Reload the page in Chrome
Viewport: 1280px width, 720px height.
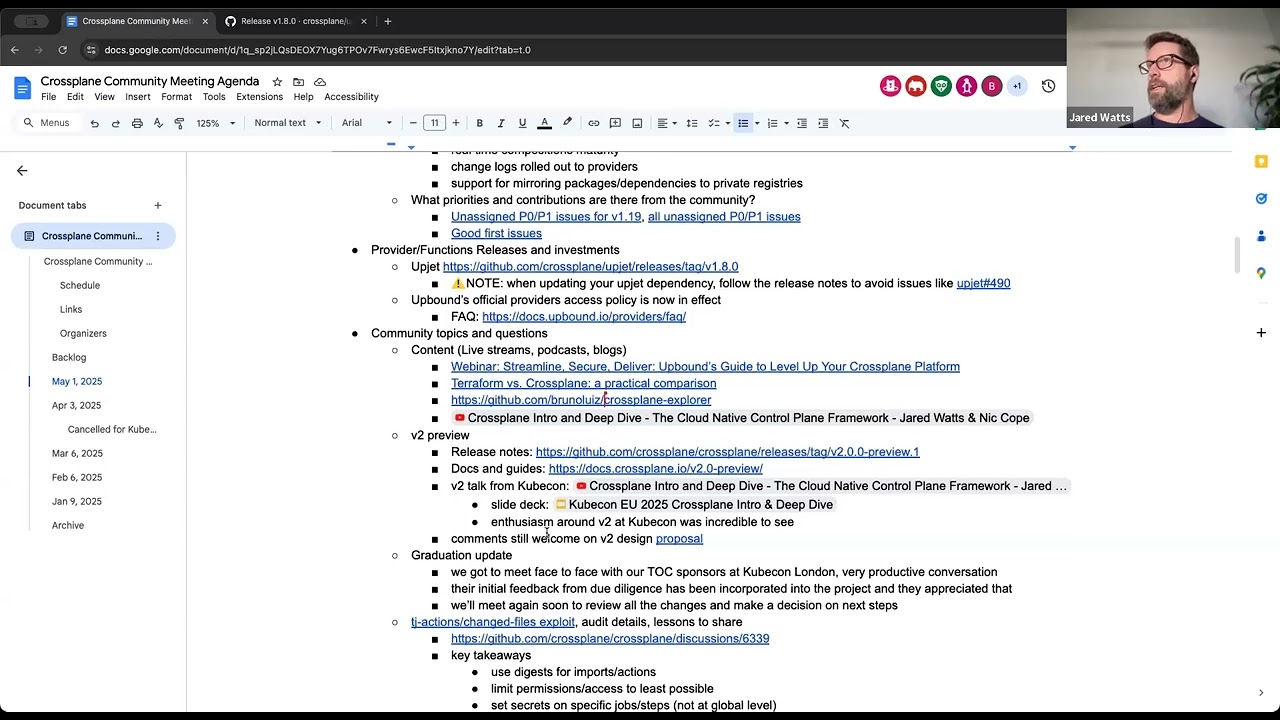coord(62,50)
